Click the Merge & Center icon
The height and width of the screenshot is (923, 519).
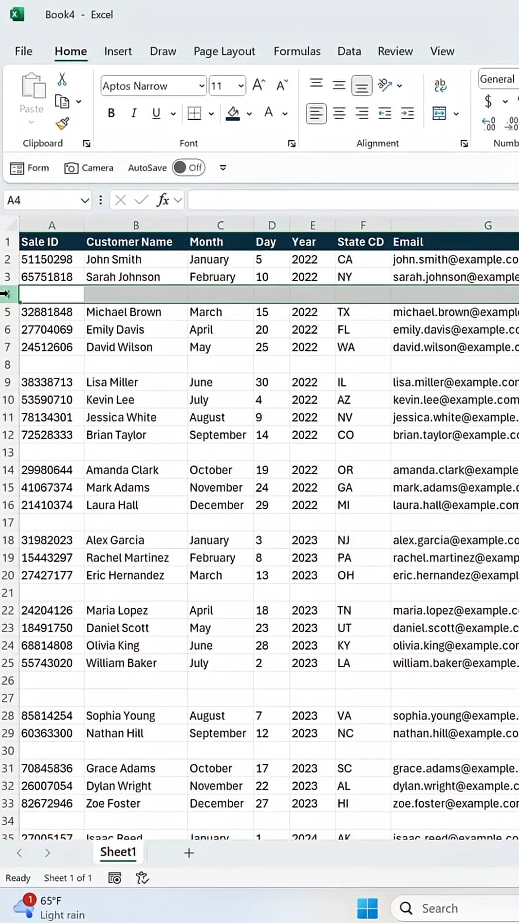click(440, 113)
